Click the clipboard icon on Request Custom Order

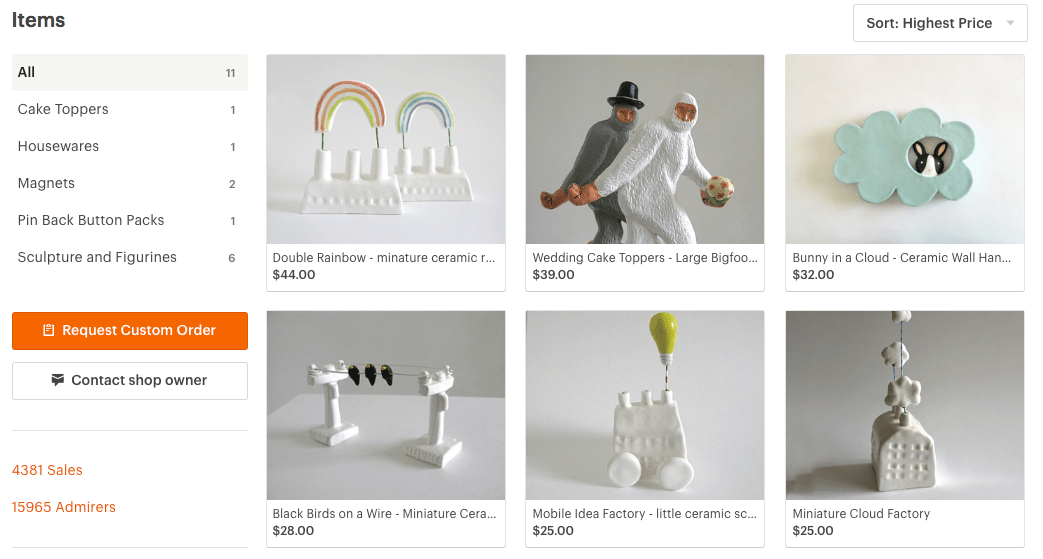click(49, 330)
